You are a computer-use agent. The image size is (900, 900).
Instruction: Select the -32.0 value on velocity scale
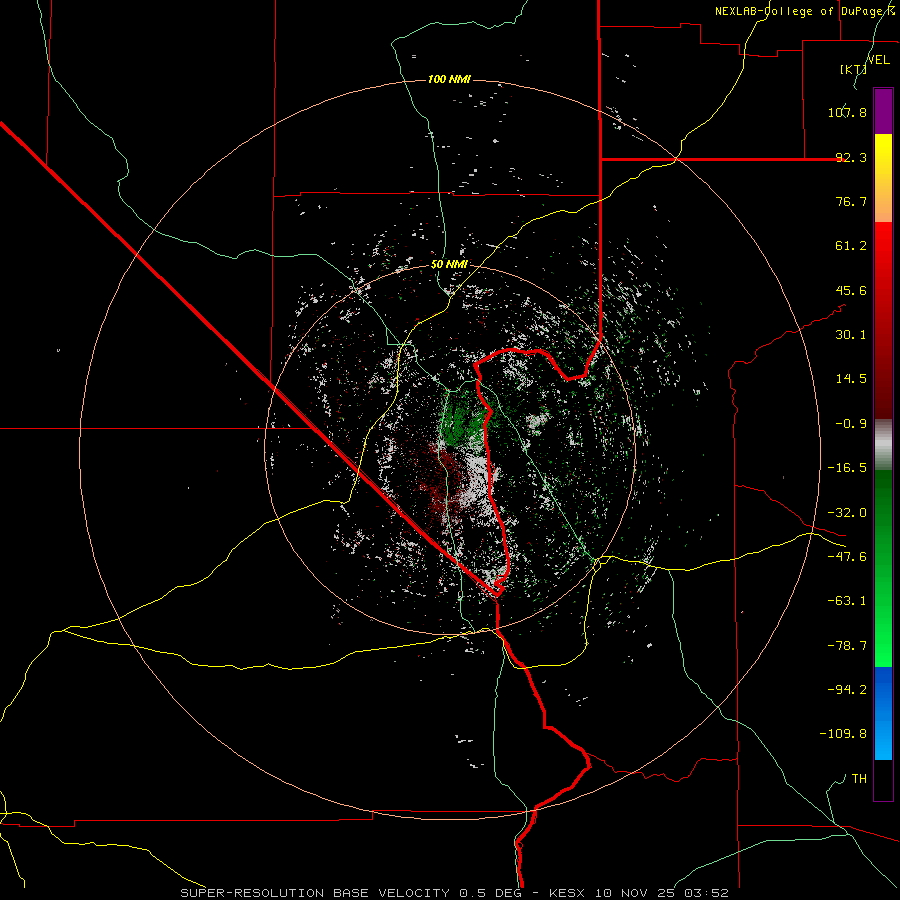(x=847, y=513)
